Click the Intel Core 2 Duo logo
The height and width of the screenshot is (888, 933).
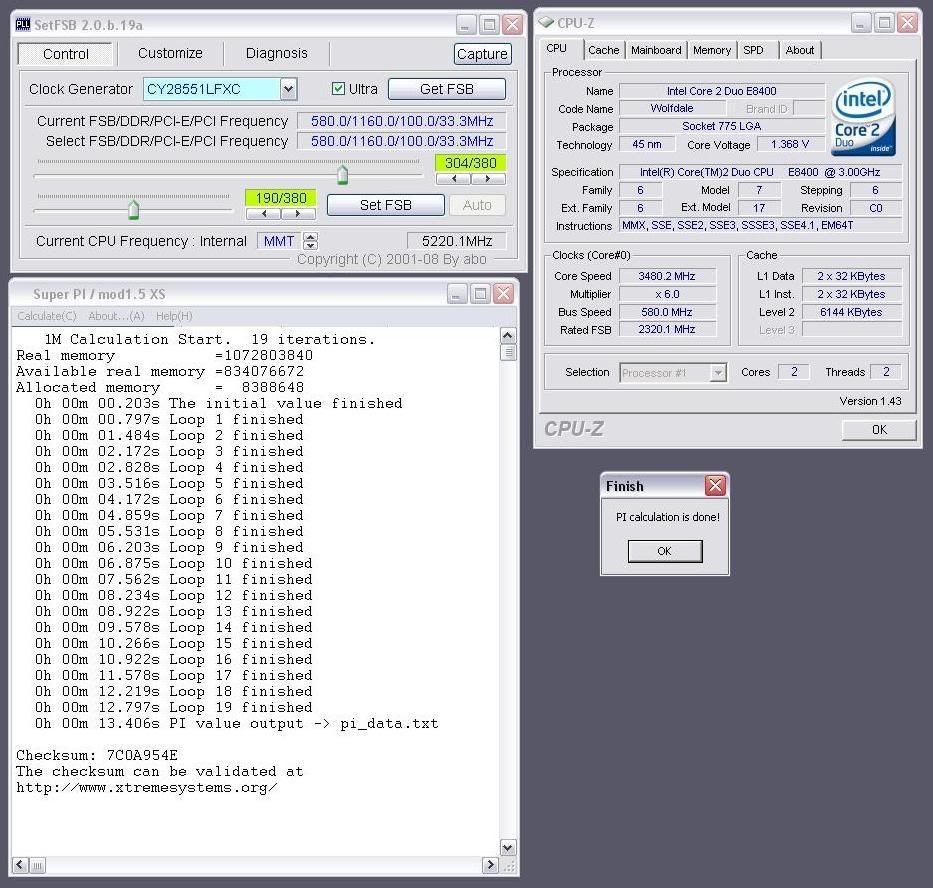[x=863, y=118]
